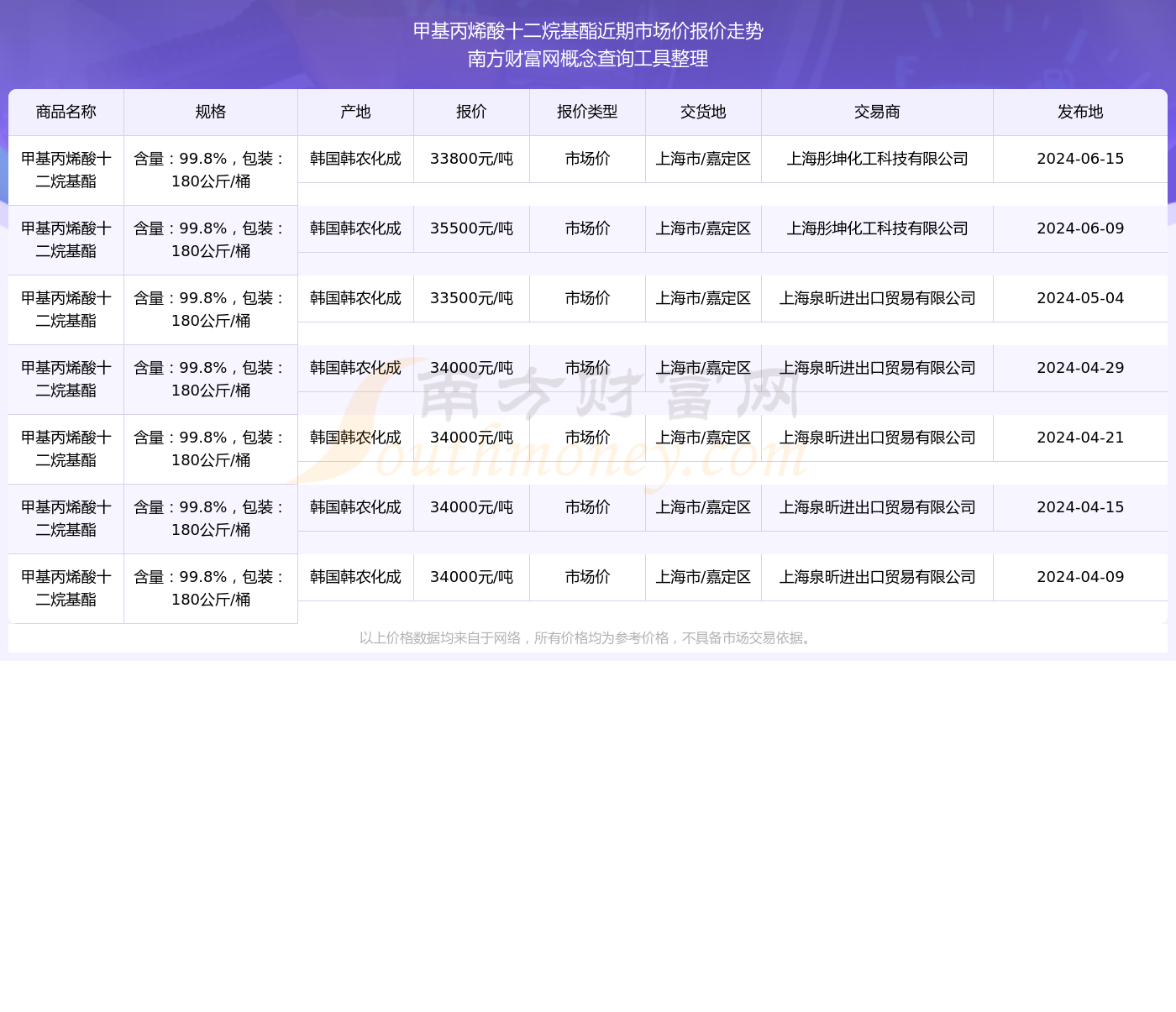Click the date 2024-06-09
Screen dimensions: 1176x1012
[x=1080, y=228]
